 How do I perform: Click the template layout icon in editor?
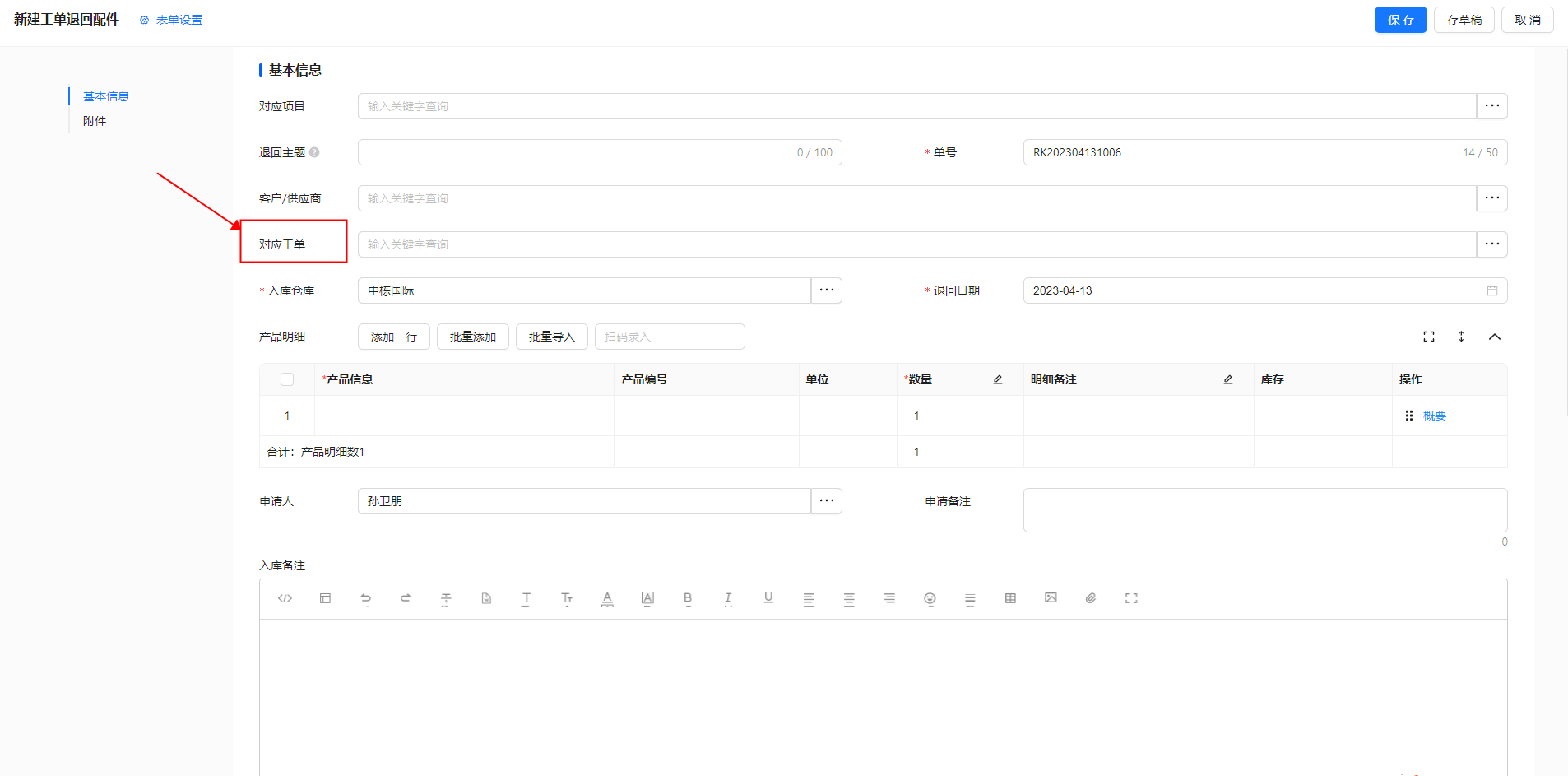click(325, 598)
